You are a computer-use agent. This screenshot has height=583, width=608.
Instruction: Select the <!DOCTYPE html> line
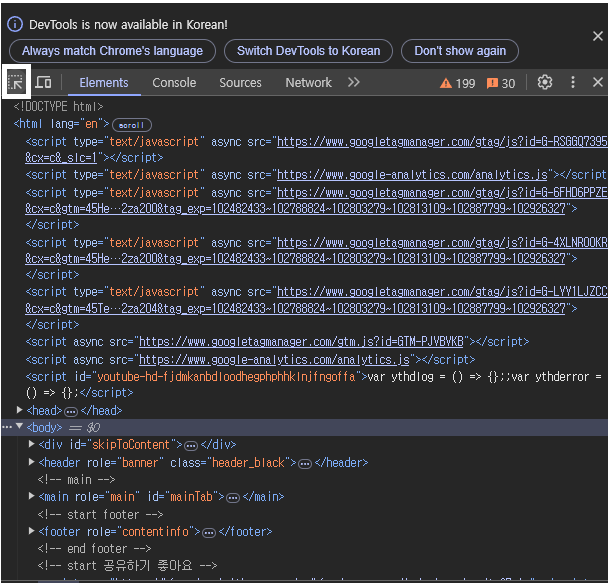59,106
